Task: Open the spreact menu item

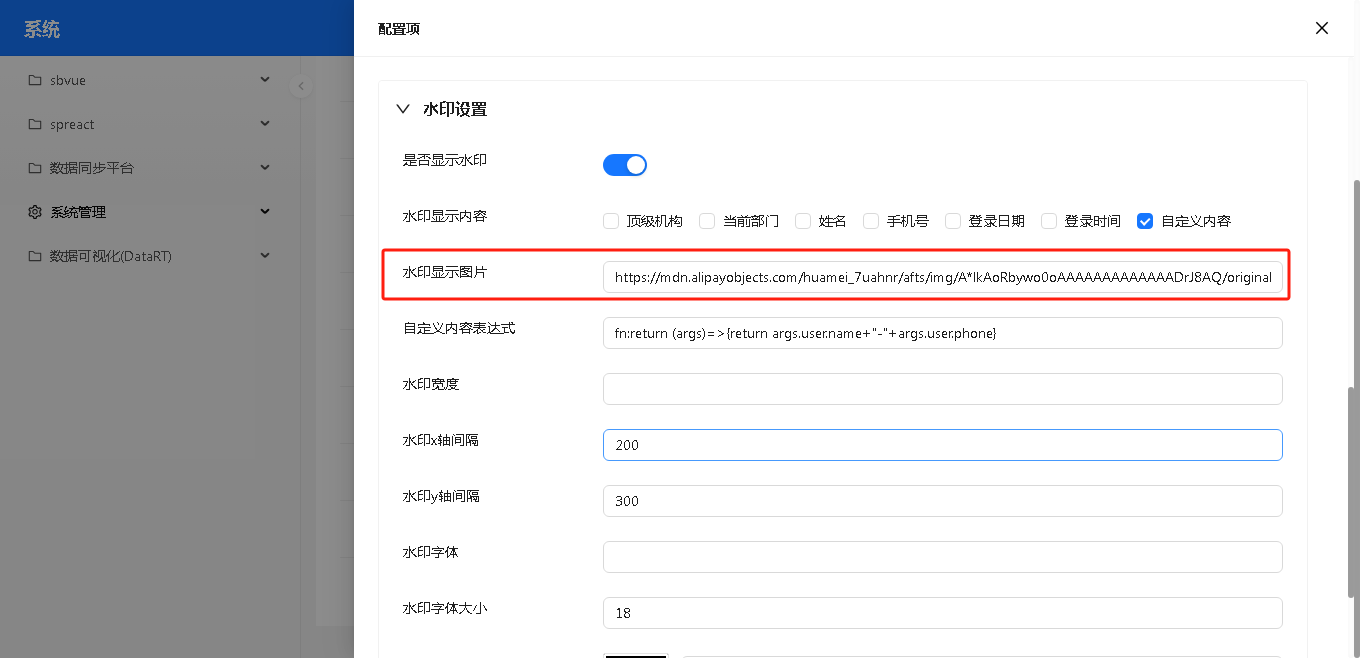Action: [x=72, y=124]
